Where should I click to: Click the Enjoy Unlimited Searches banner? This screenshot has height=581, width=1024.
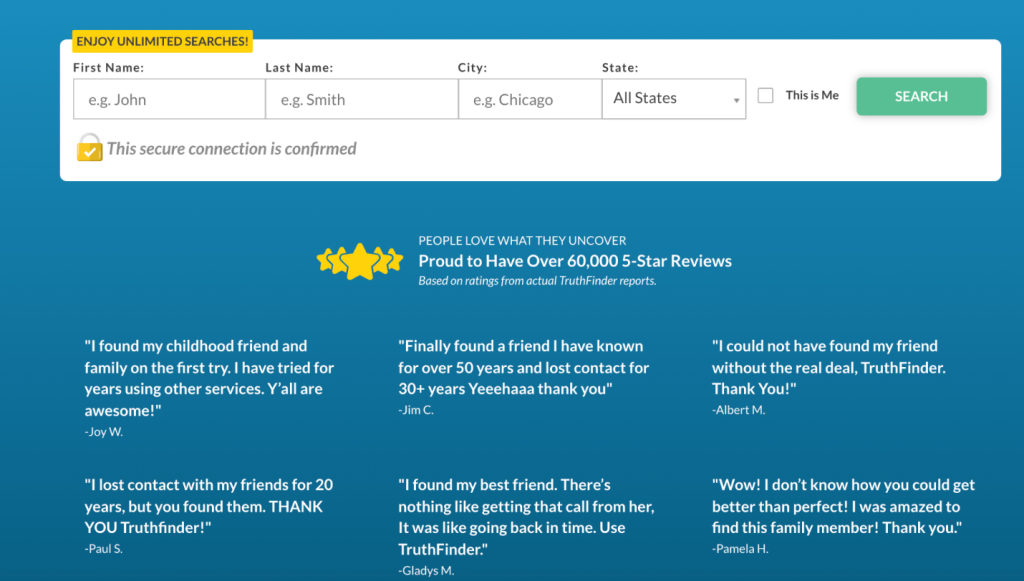pos(163,41)
